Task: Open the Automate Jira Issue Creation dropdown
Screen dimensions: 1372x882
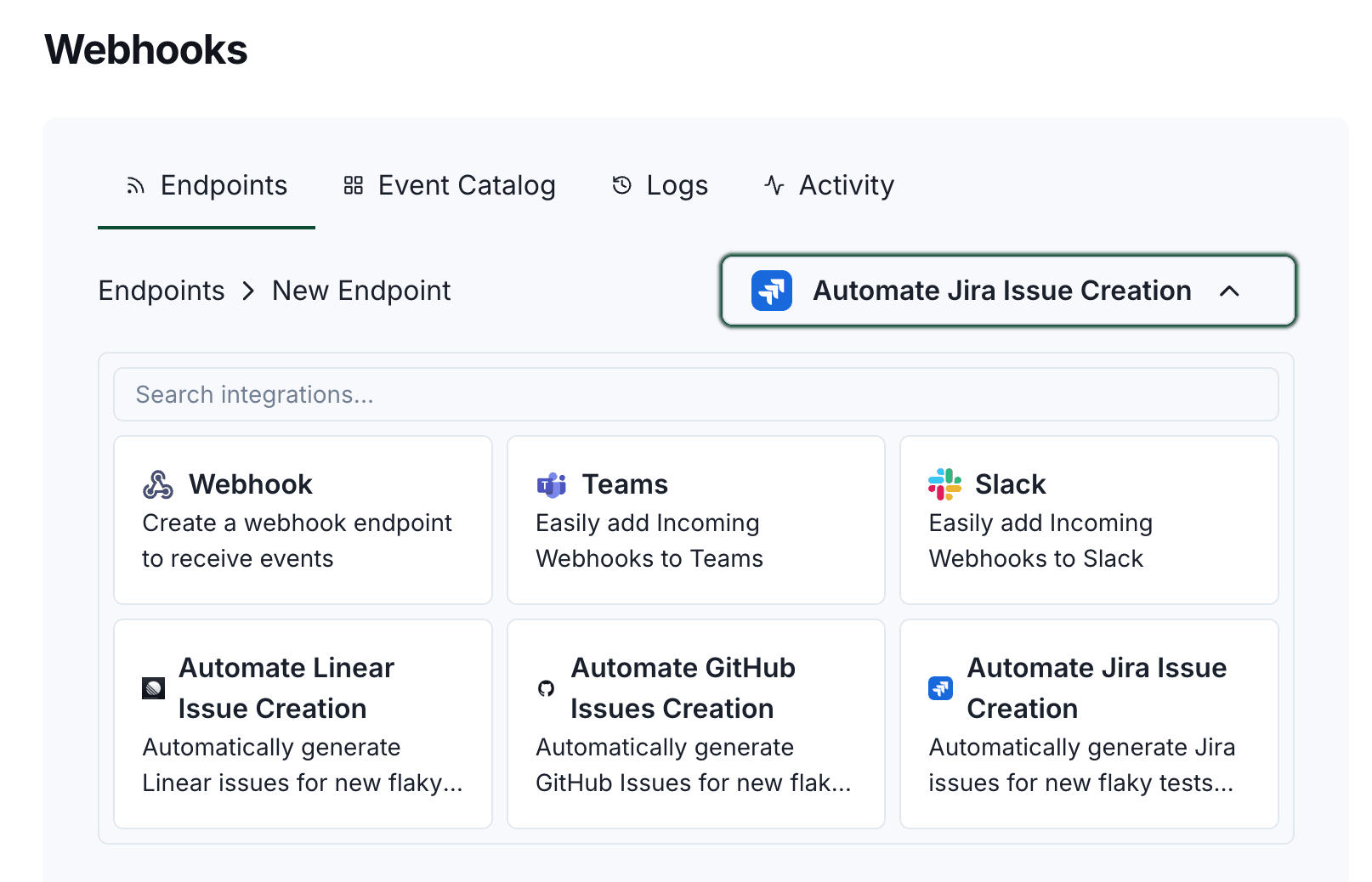Action: pyautogui.click(x=1001, y=291)
